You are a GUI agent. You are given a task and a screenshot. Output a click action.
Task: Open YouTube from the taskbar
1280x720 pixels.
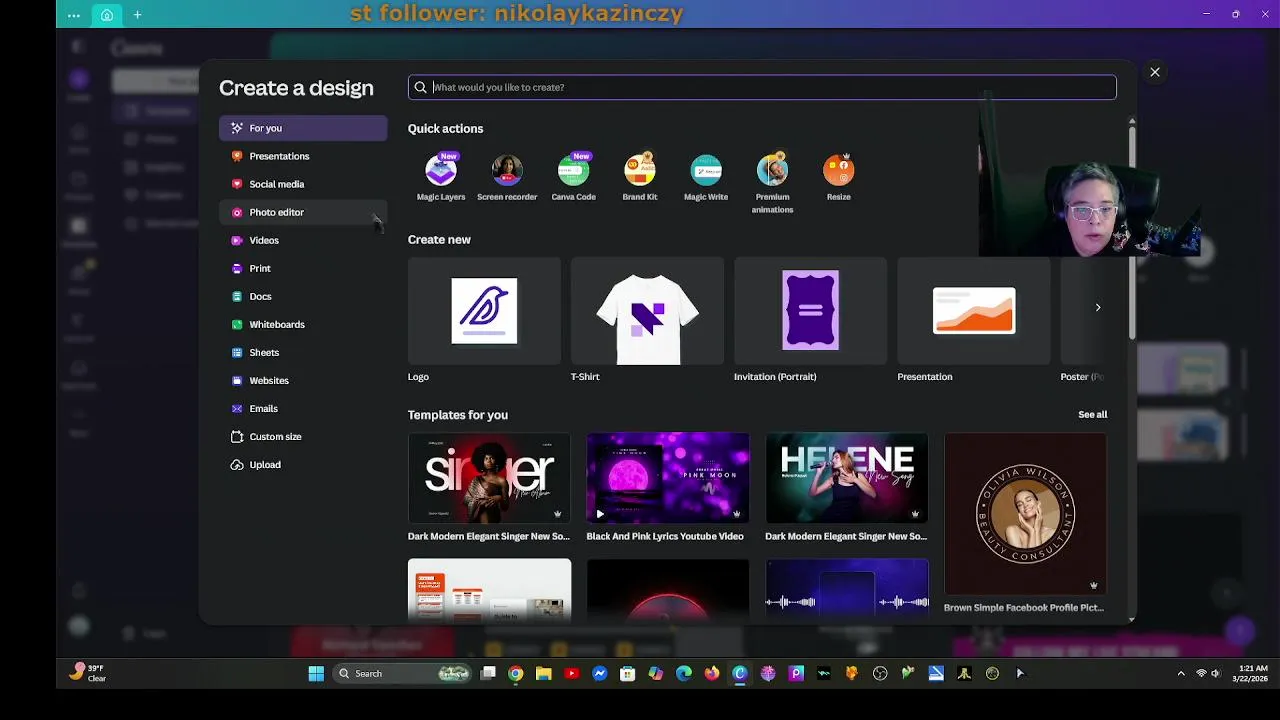(x=571, y=673)
